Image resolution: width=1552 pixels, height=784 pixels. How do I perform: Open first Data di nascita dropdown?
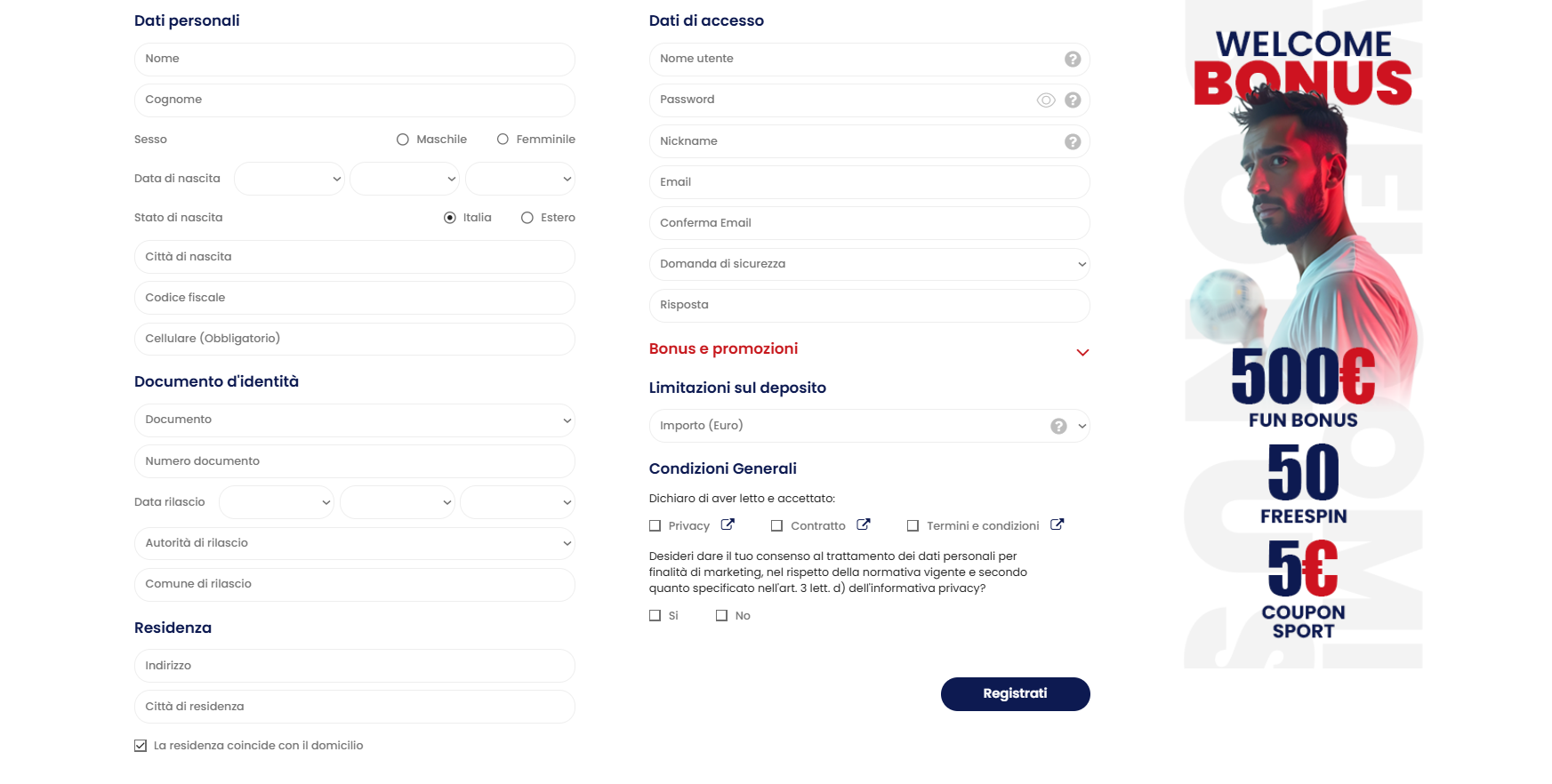289,179
